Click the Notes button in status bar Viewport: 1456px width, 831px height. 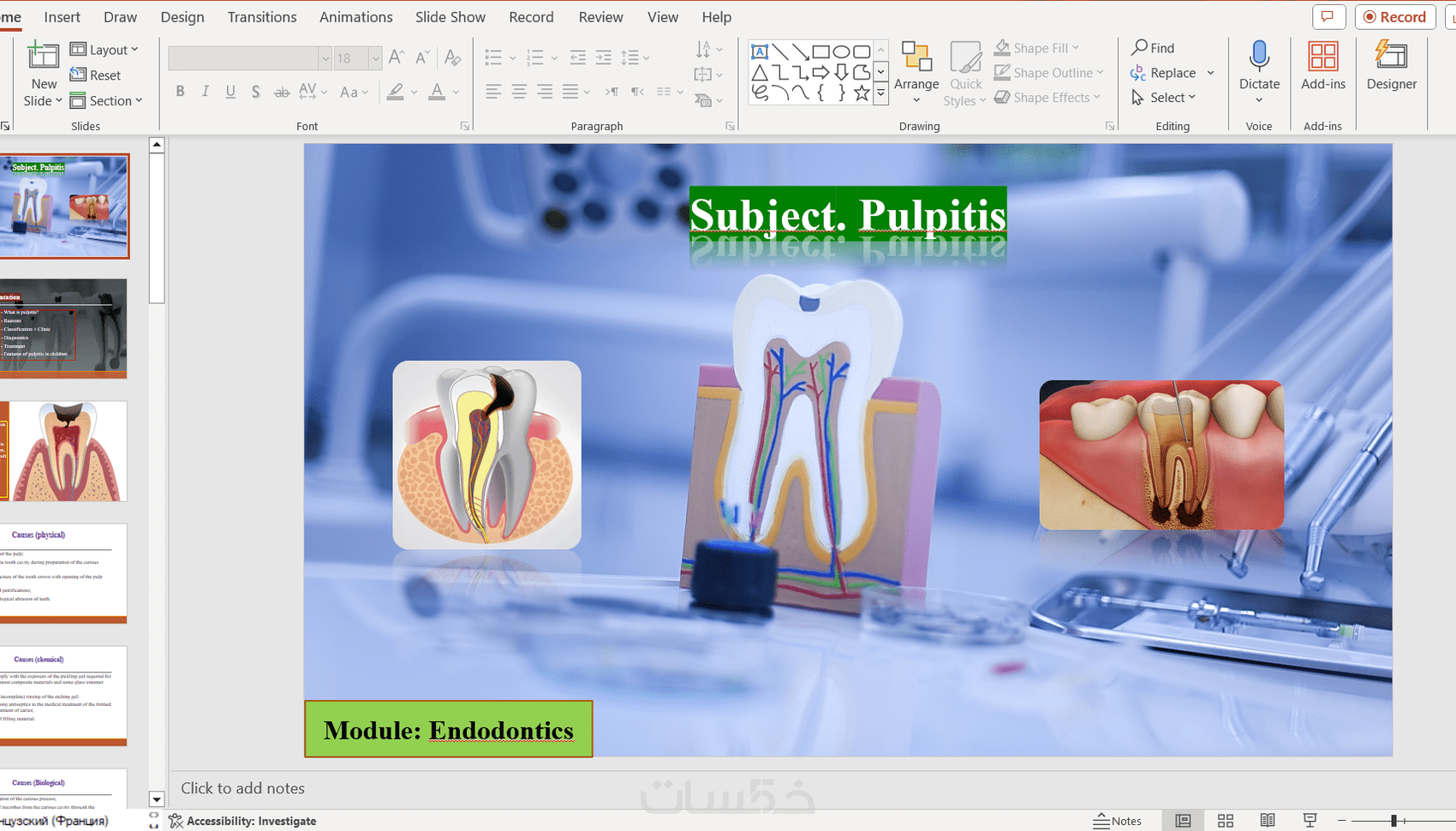pyautogui.click(x=1117, y=821)
